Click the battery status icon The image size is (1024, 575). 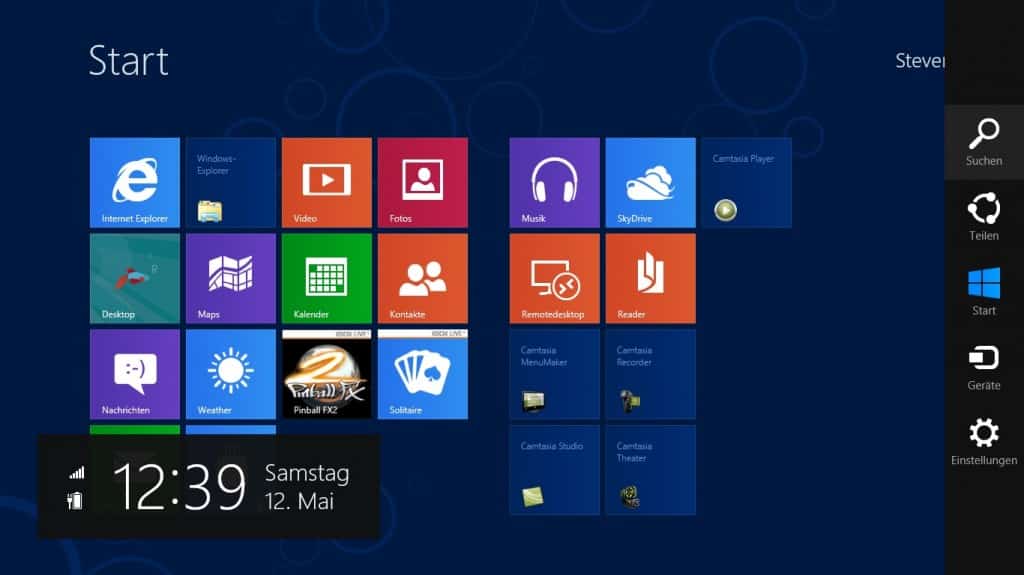point(75,501)
